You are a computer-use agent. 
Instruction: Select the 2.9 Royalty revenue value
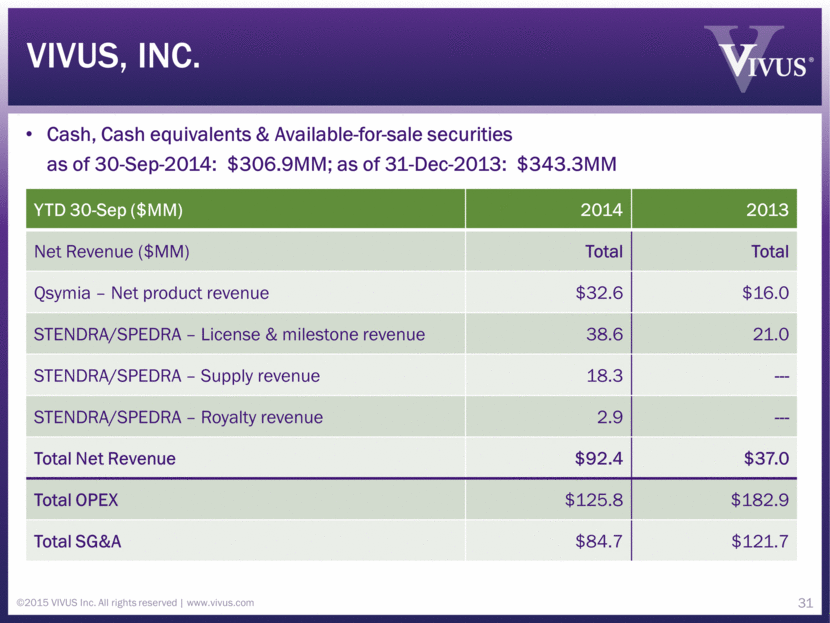[608, 417]
